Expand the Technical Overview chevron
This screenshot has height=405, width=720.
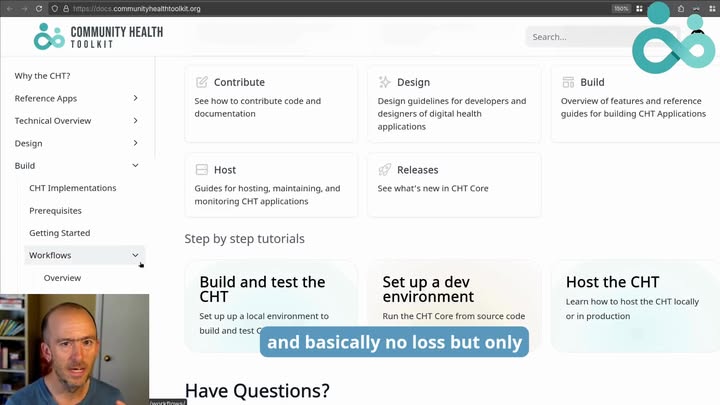point(135,121)
